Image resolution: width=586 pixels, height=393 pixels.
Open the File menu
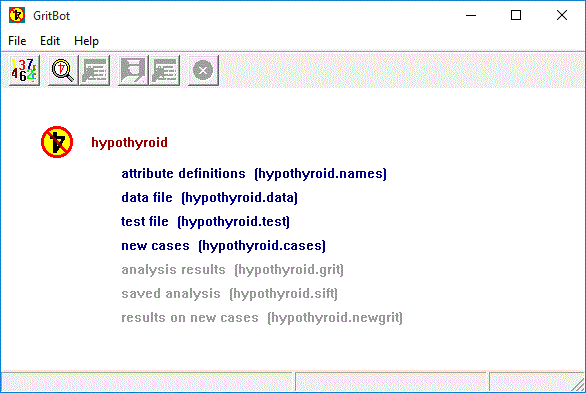17,41
